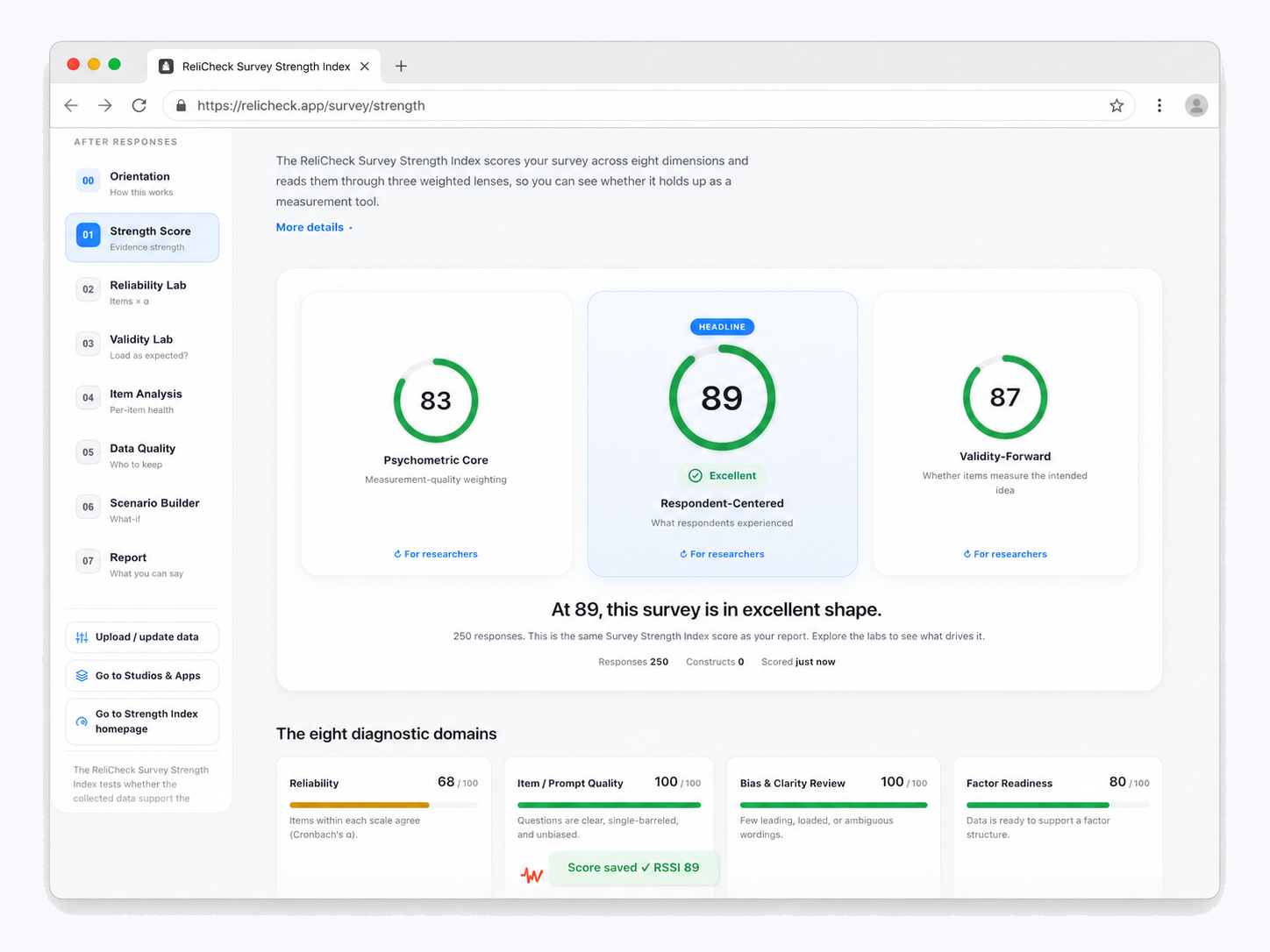Click Upload / update data button
Screen dimensions: 1270x952
(x=142, y=637)
